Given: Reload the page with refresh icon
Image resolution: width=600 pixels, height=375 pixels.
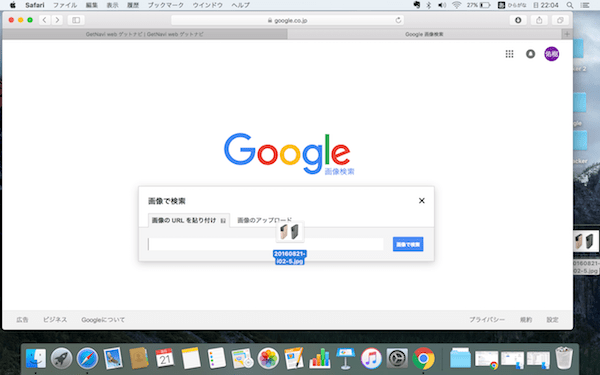Looking at the screenshot, I should pos(398,20).
